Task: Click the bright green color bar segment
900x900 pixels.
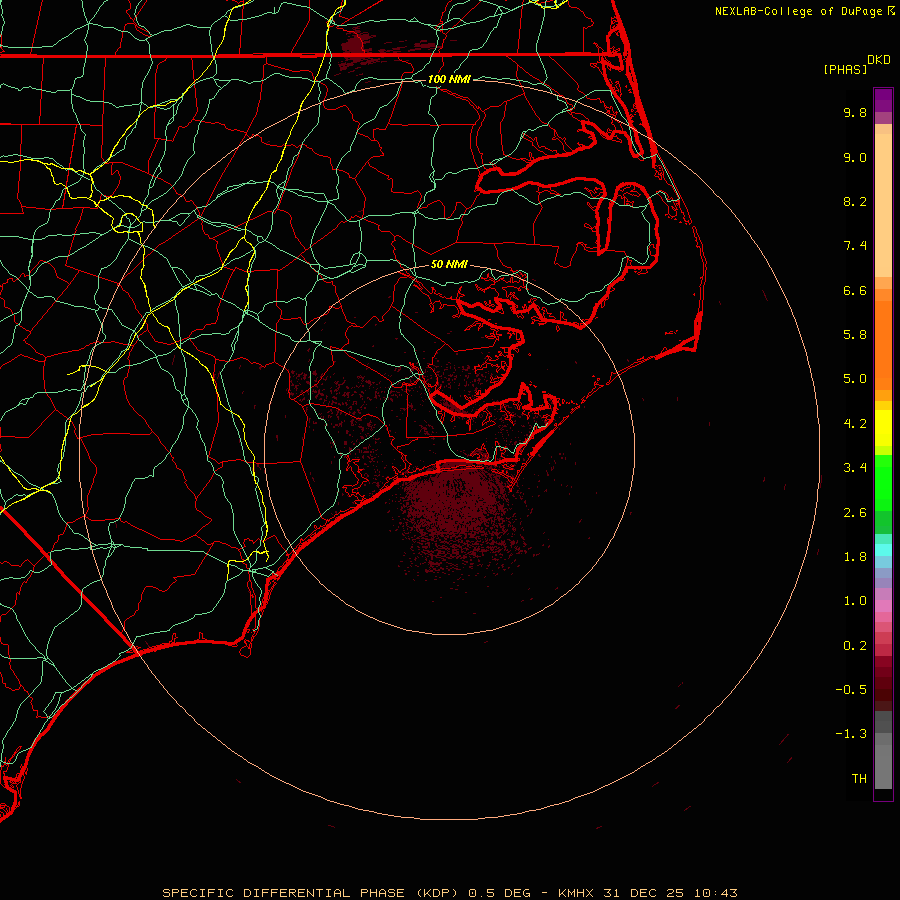Action: pyautogui.click(x=883, y=482)
